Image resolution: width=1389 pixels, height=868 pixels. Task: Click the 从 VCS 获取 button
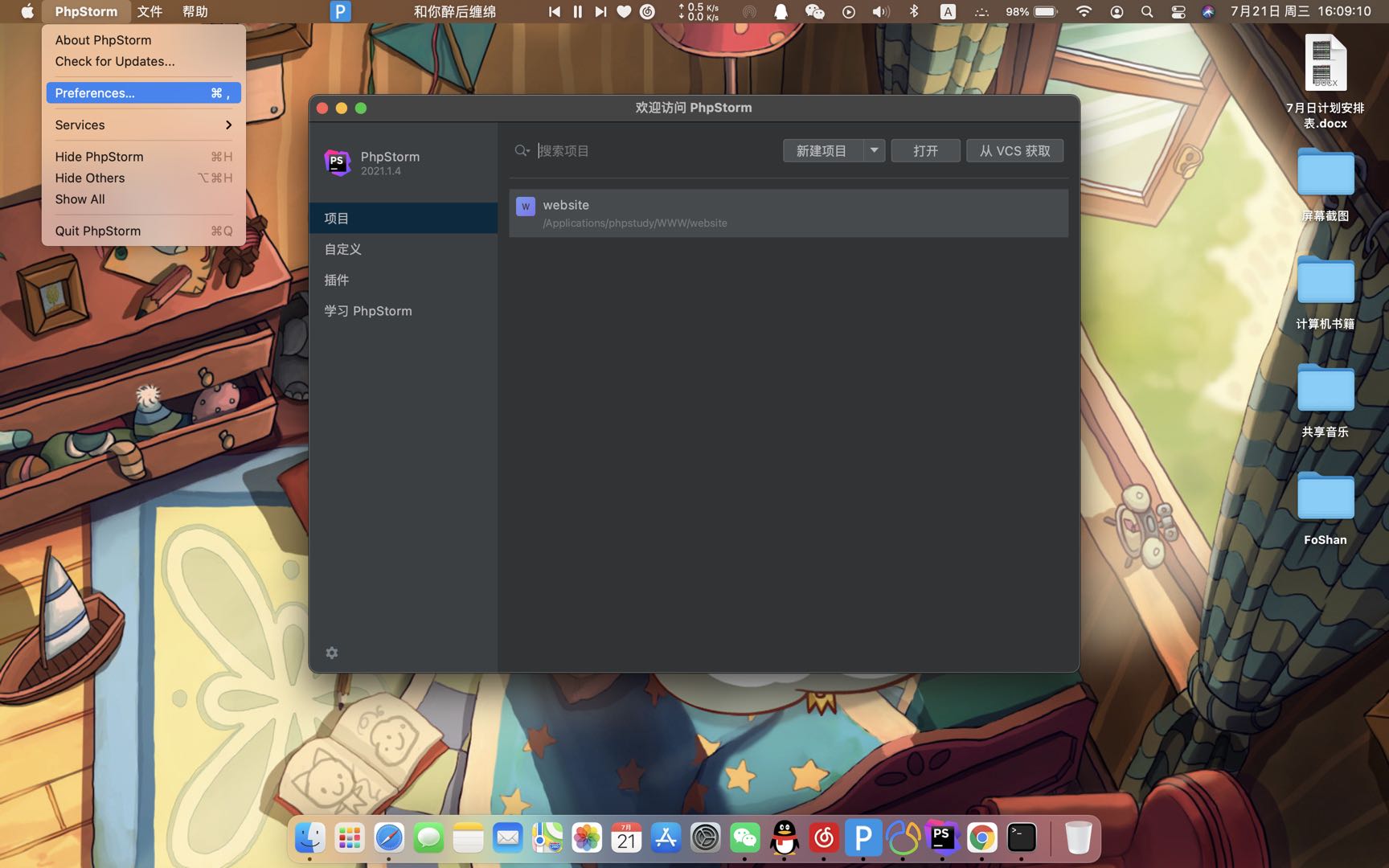pyautogui.click(x=1014, y=150)
